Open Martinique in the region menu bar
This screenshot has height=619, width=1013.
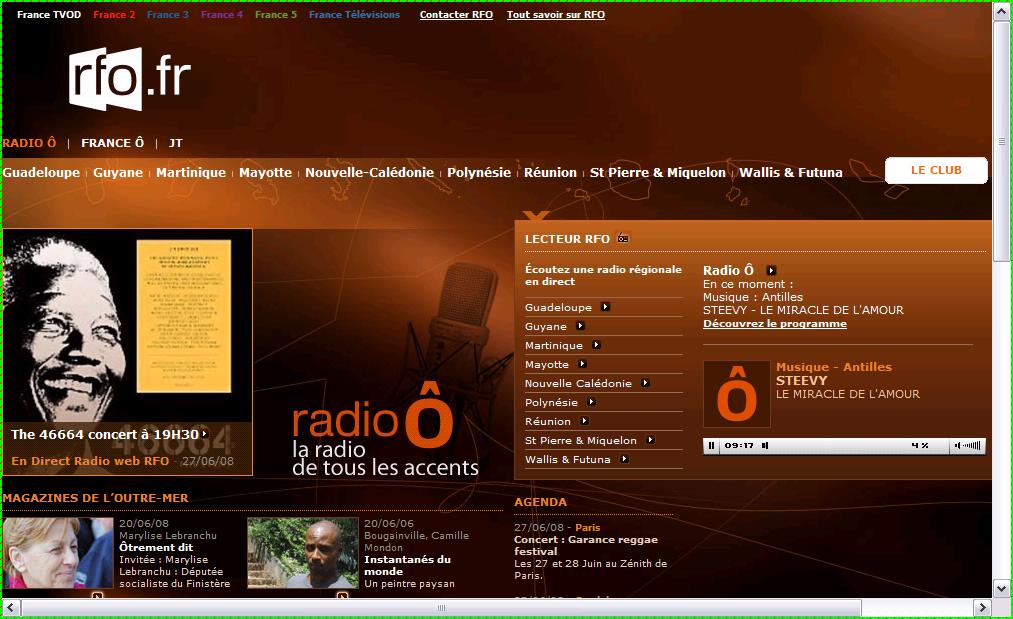(191, 173)
